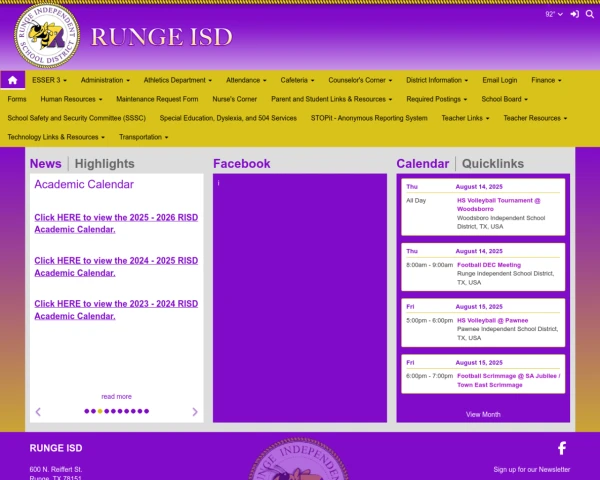View the 2025 - 2026 RISD Academic Calendar link
Viewport: 600px width, 480px height.
click(x=116, y=223)
